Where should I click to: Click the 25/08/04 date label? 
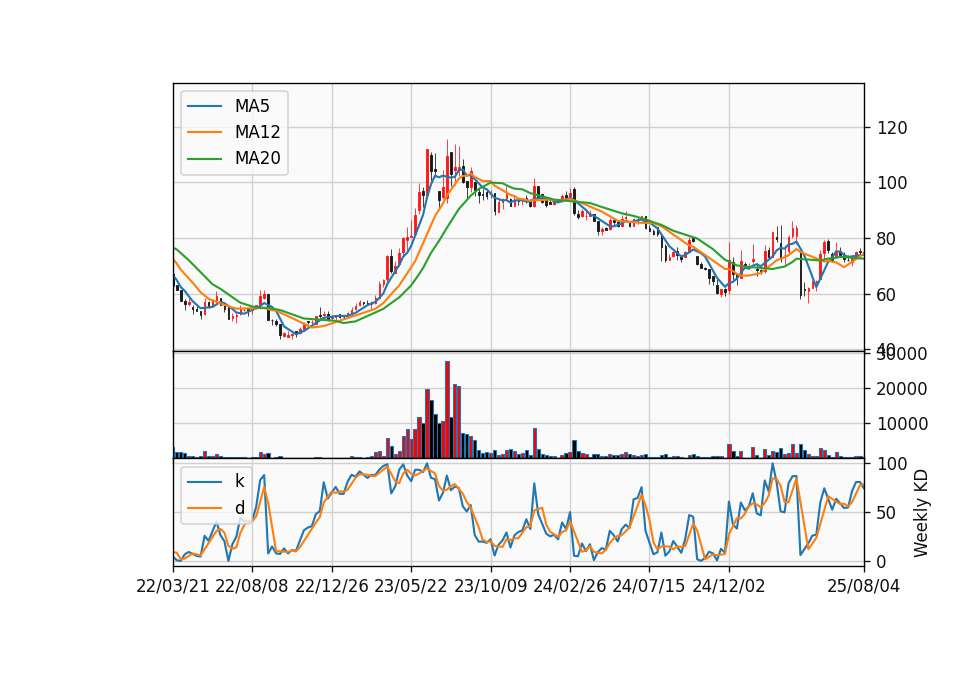864,586
